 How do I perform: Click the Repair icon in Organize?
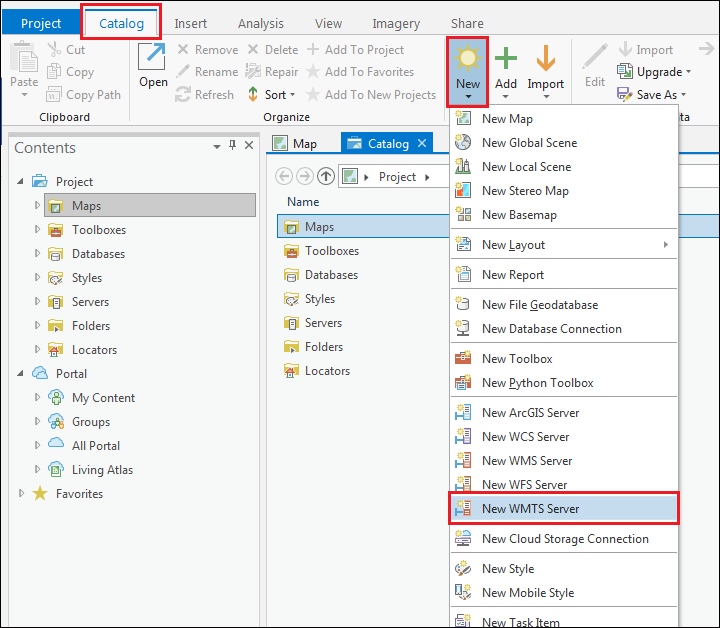[x=253, y=72]
